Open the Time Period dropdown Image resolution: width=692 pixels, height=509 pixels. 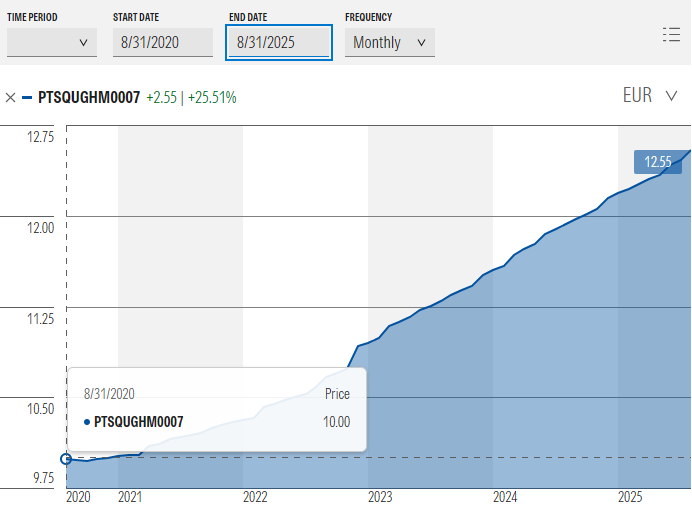pos(52,42)
